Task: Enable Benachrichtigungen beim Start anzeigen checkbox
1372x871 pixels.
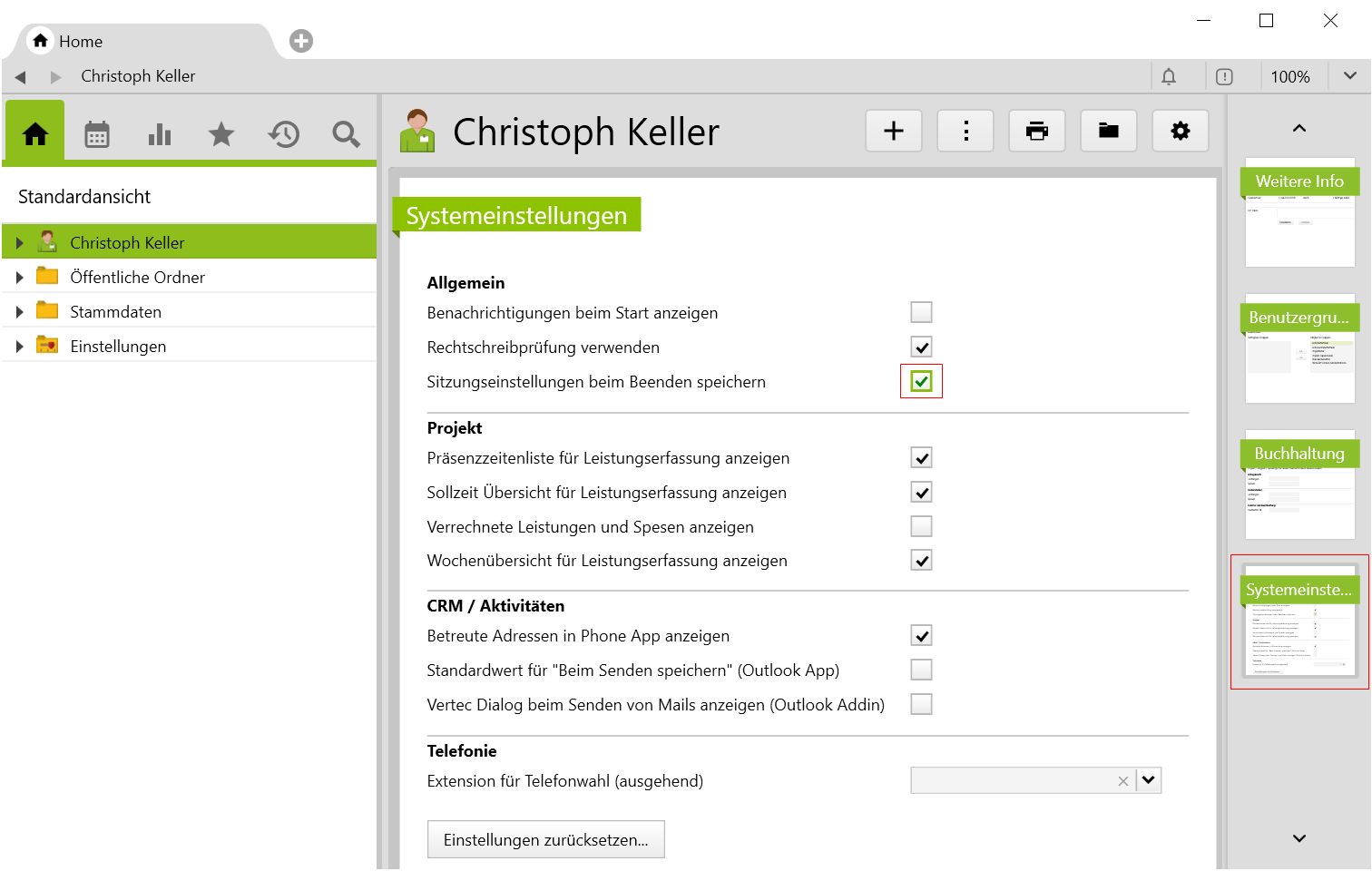Action: tap(921, 312)
